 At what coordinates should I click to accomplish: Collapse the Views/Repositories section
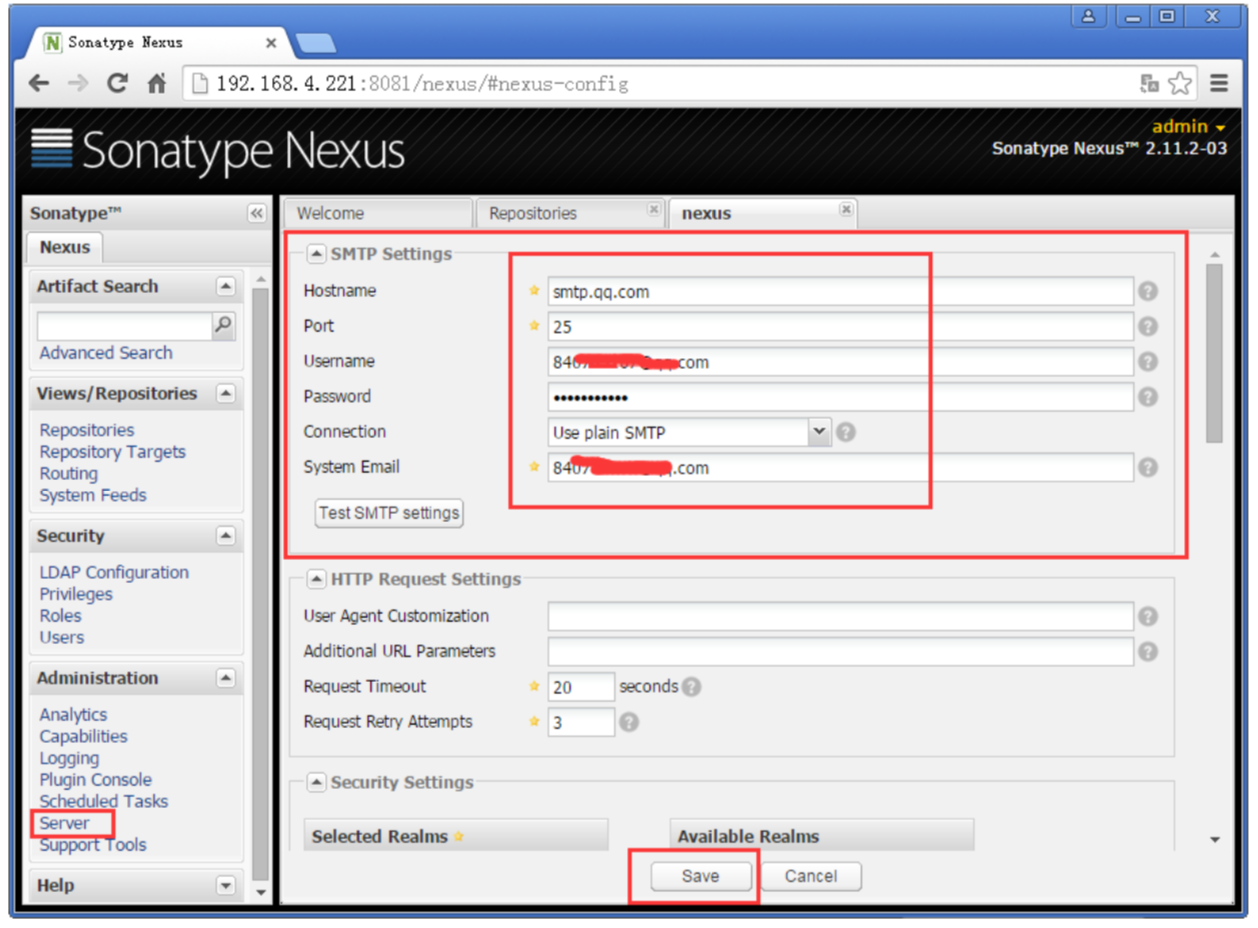pyautogui.click(x=226, y=393)
